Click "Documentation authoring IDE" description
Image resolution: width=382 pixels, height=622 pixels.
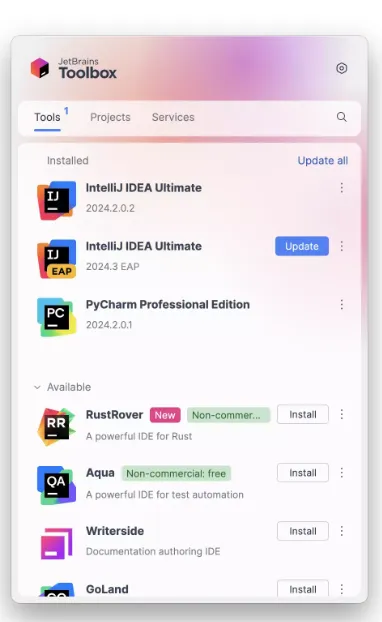(x=153, y=551)
